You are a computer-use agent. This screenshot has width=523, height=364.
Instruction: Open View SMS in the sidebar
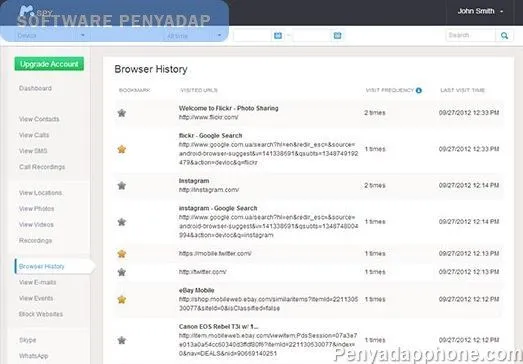pyautogui.click(x=33, y=151)
